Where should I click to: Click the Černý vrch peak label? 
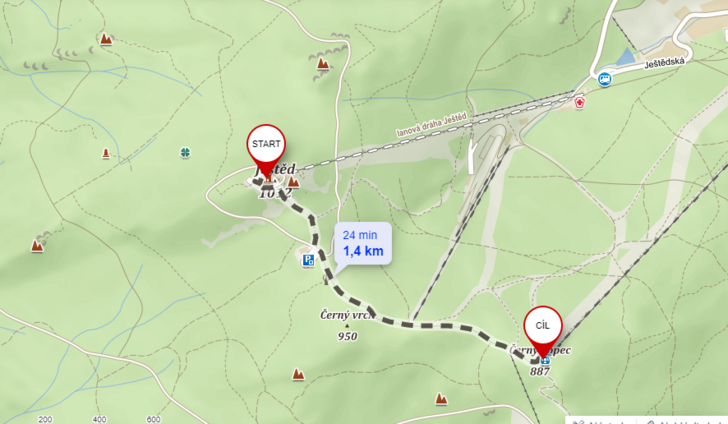tap(347, 315)
